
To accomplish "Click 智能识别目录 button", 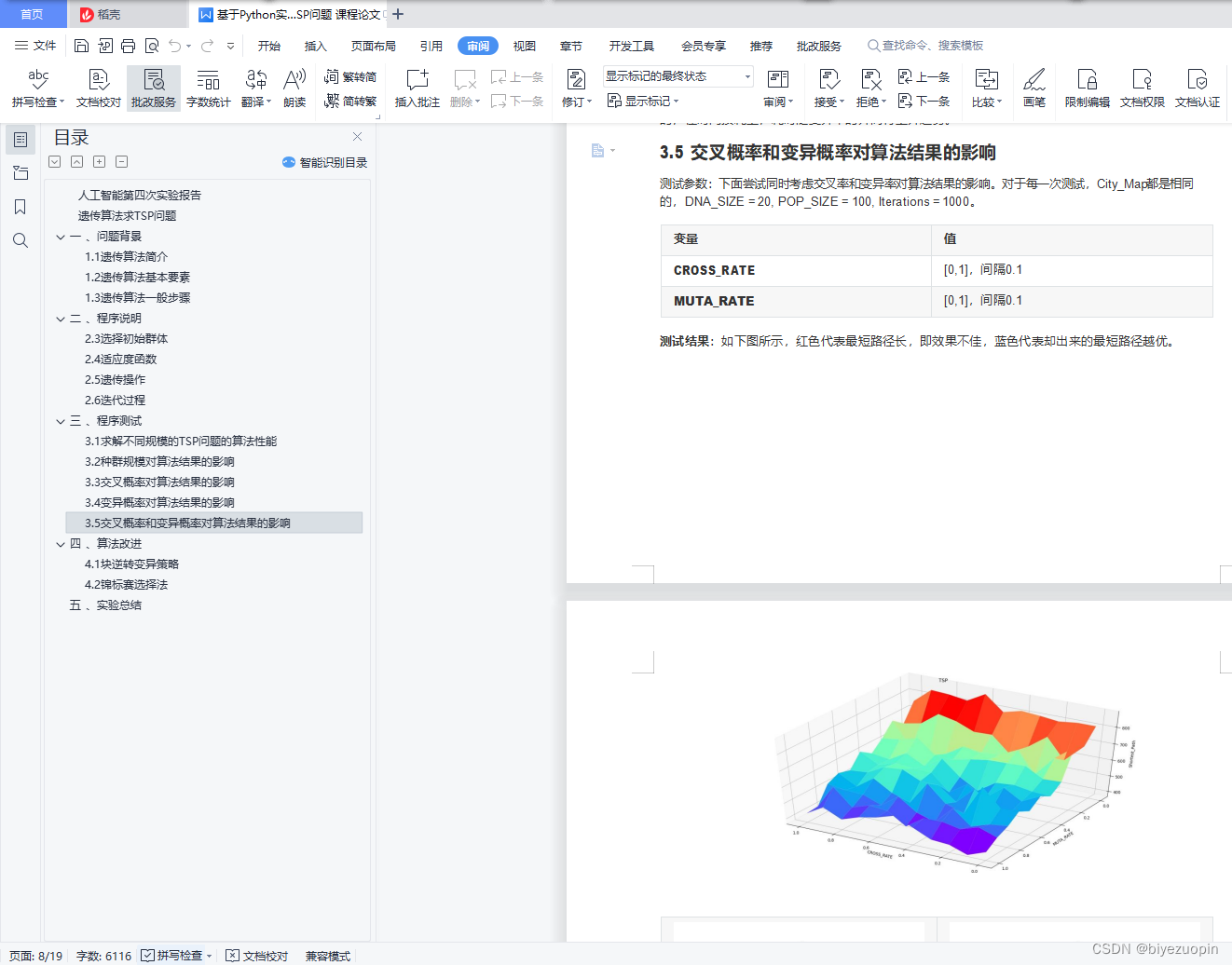I will pyautogui.click(x=324, y=162).
